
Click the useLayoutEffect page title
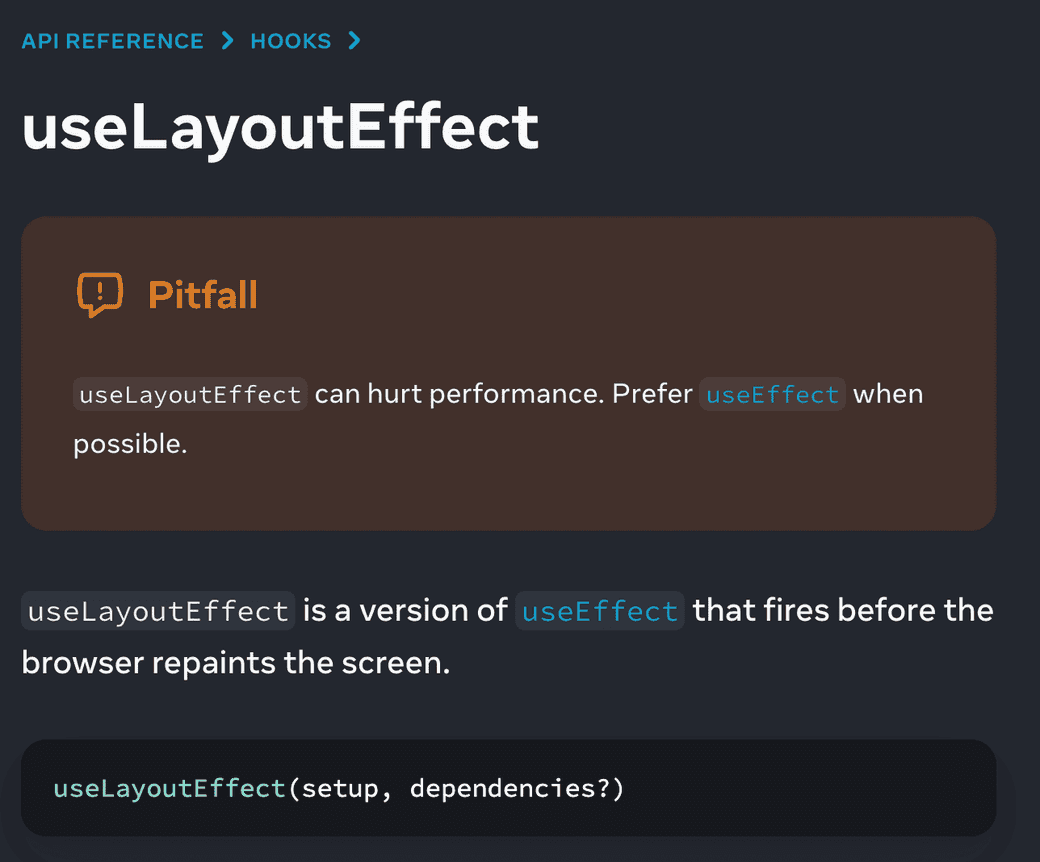point(280,126)
